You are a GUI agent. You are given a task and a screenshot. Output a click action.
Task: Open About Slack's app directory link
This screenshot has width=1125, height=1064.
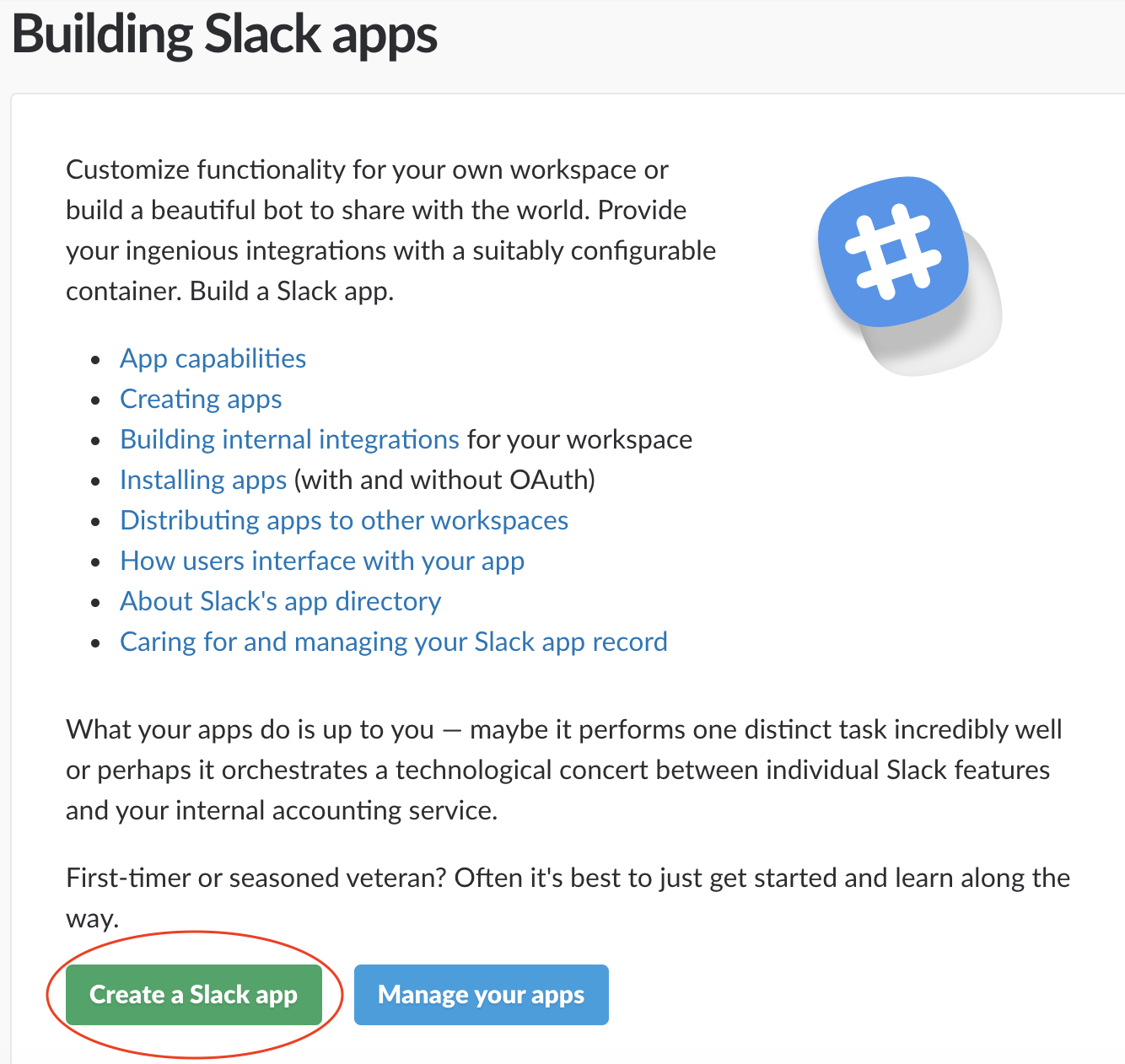point(280,601)
